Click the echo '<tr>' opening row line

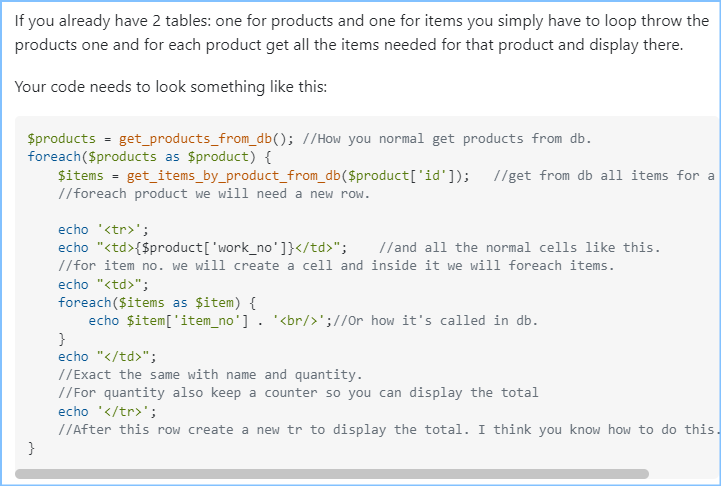click(x=103, y=229)
